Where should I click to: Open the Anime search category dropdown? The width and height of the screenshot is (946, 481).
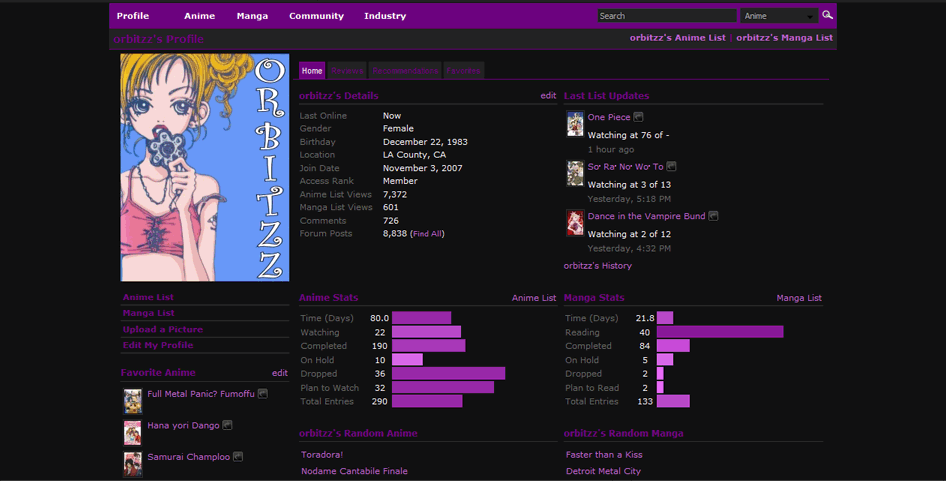pyautogui.click(x=779, y=16)
